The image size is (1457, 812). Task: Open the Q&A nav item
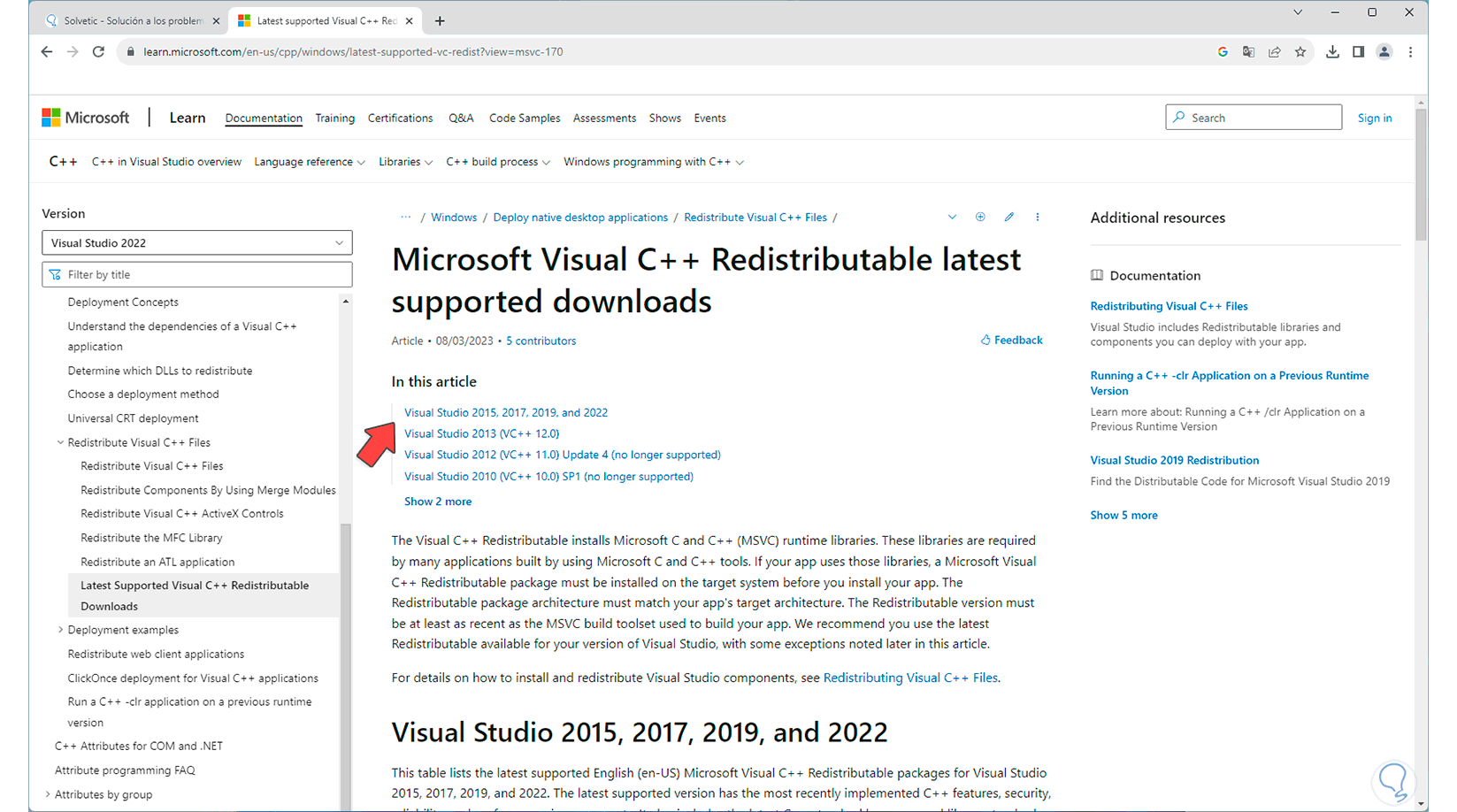461,118
